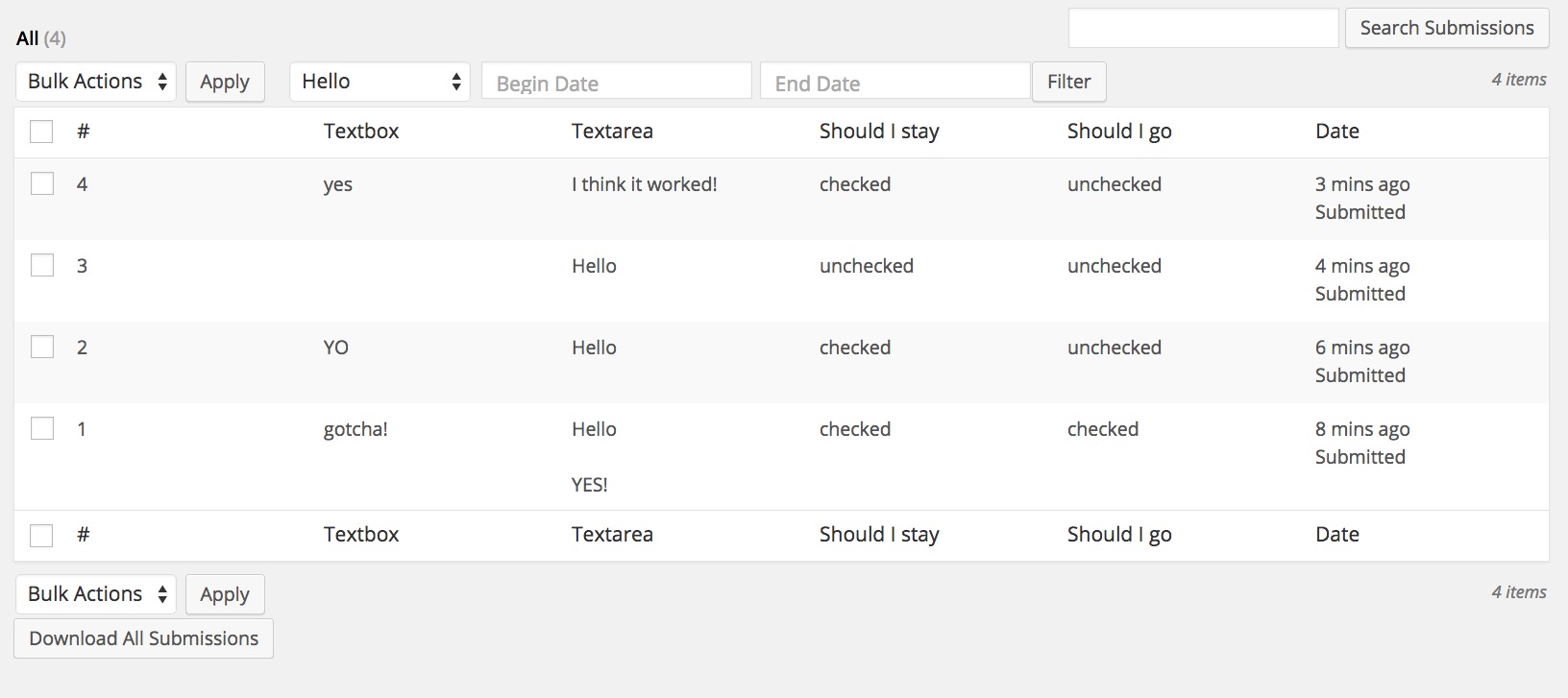The height and width of the screenshot is (698, 1568).
Task: Click submission number 1
Action: point(83,429)
